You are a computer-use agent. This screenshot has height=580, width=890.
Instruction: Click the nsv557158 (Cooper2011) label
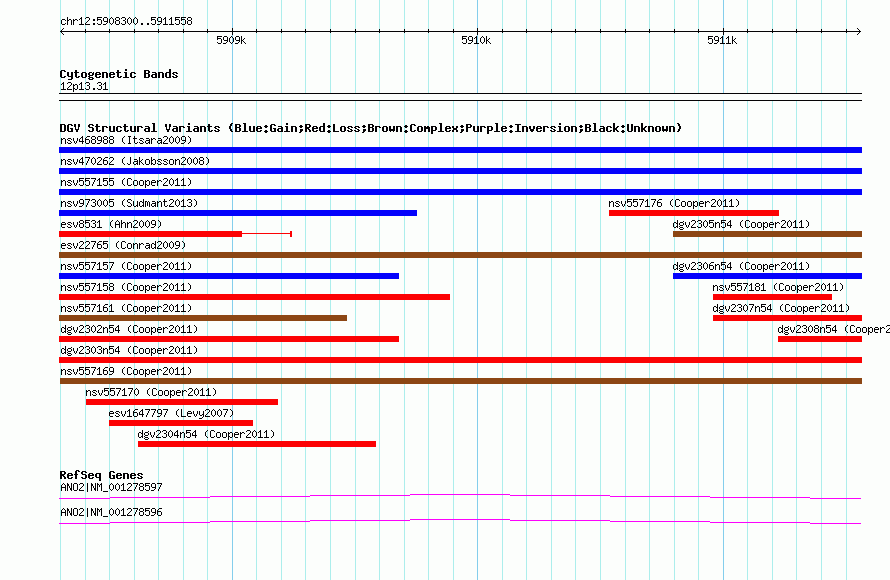coord(126,287)
